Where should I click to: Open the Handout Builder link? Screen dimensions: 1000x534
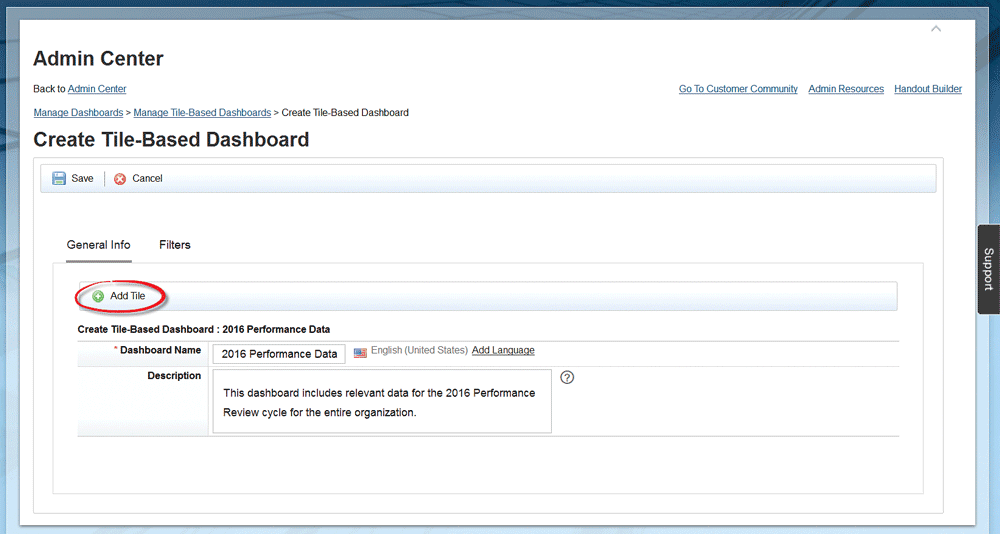[x=928, y=89]
